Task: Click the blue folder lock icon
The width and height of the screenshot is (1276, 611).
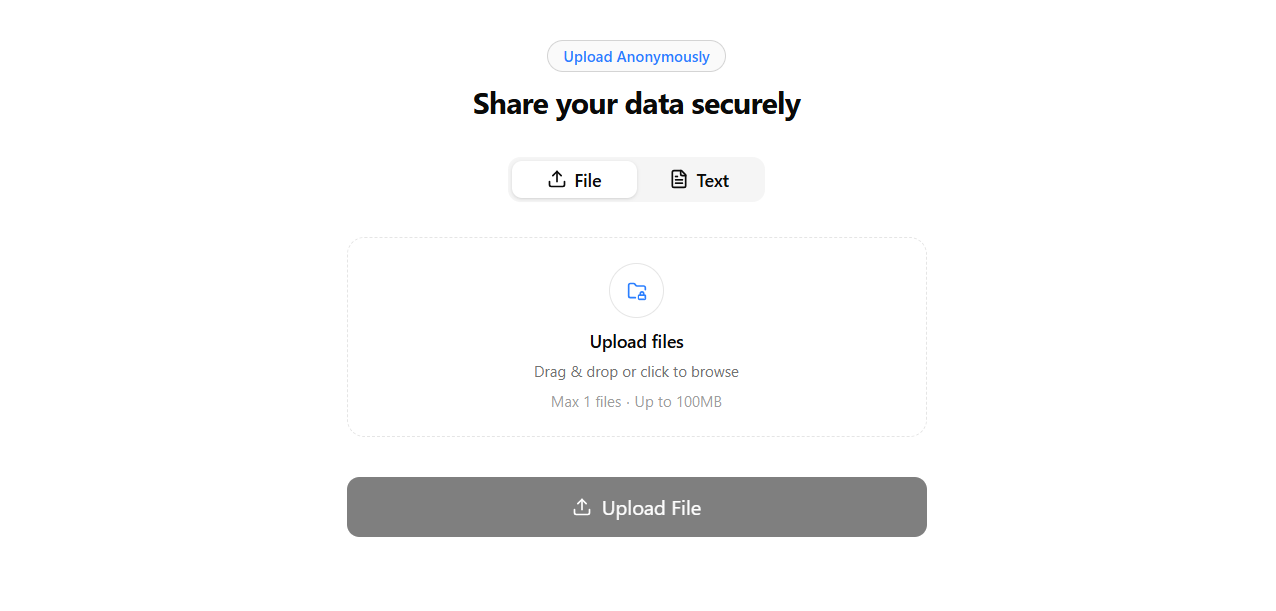Action: [x=637, y=291]
